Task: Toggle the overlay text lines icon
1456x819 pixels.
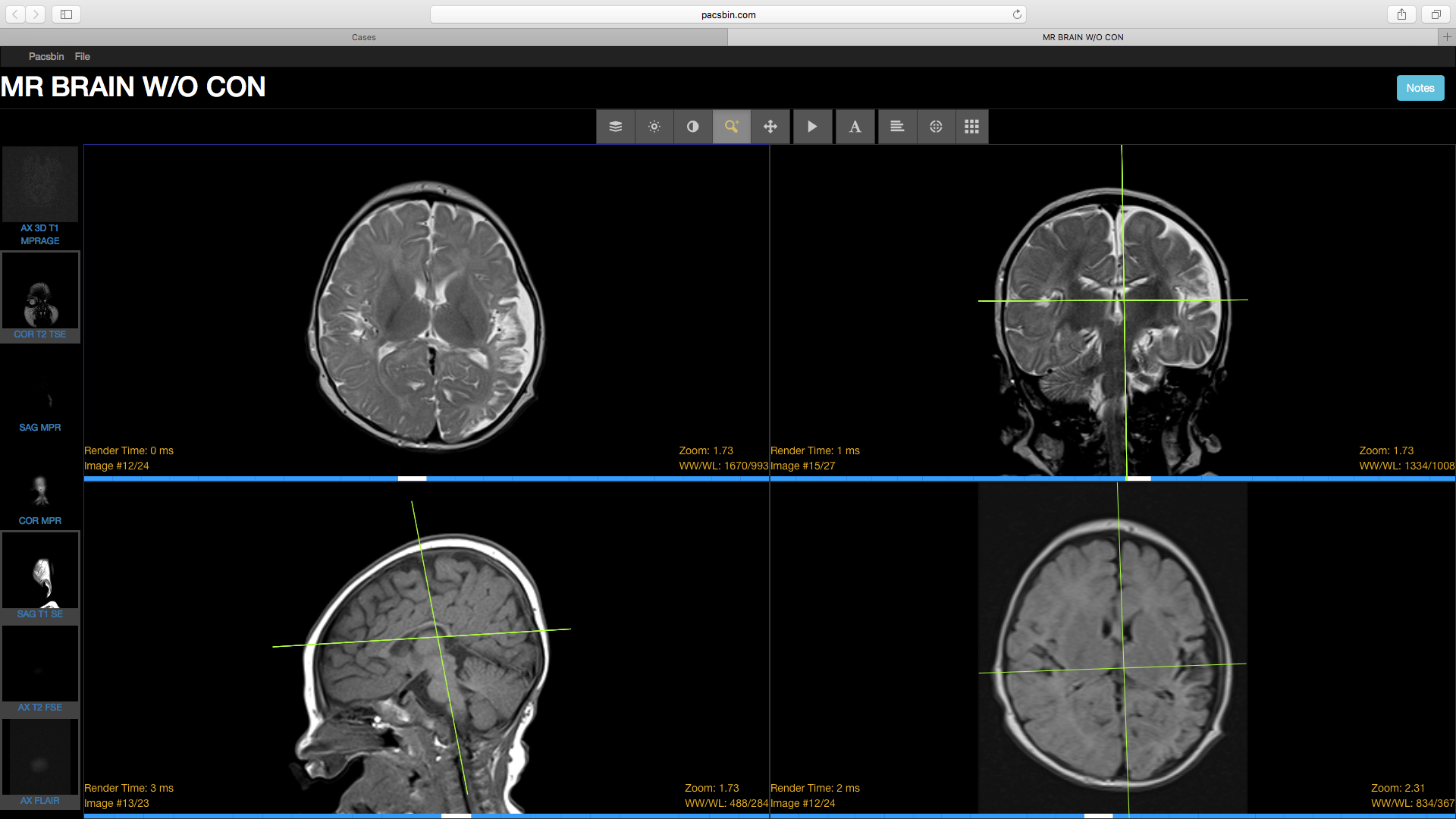Action: (897, 127)
